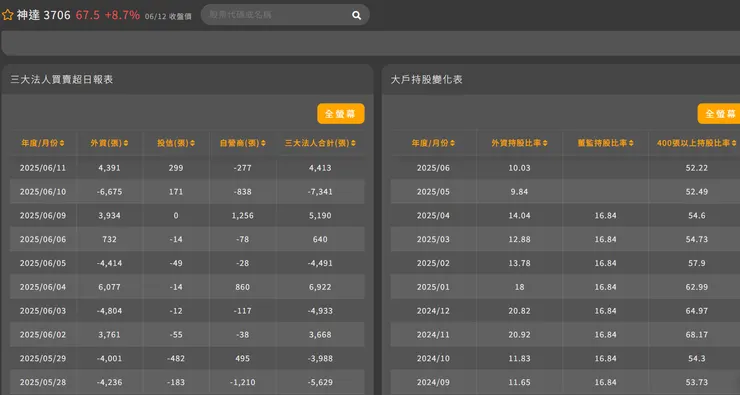Click the 400張以上 value 52.22
The height and width of the screenshot is (395, 740).
697,168
